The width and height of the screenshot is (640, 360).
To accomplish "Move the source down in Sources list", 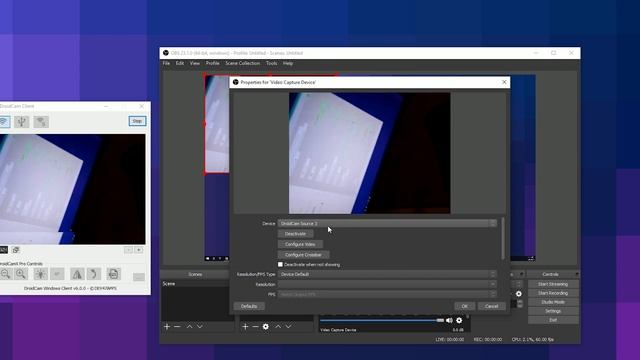I will click(x=289, y=327).
